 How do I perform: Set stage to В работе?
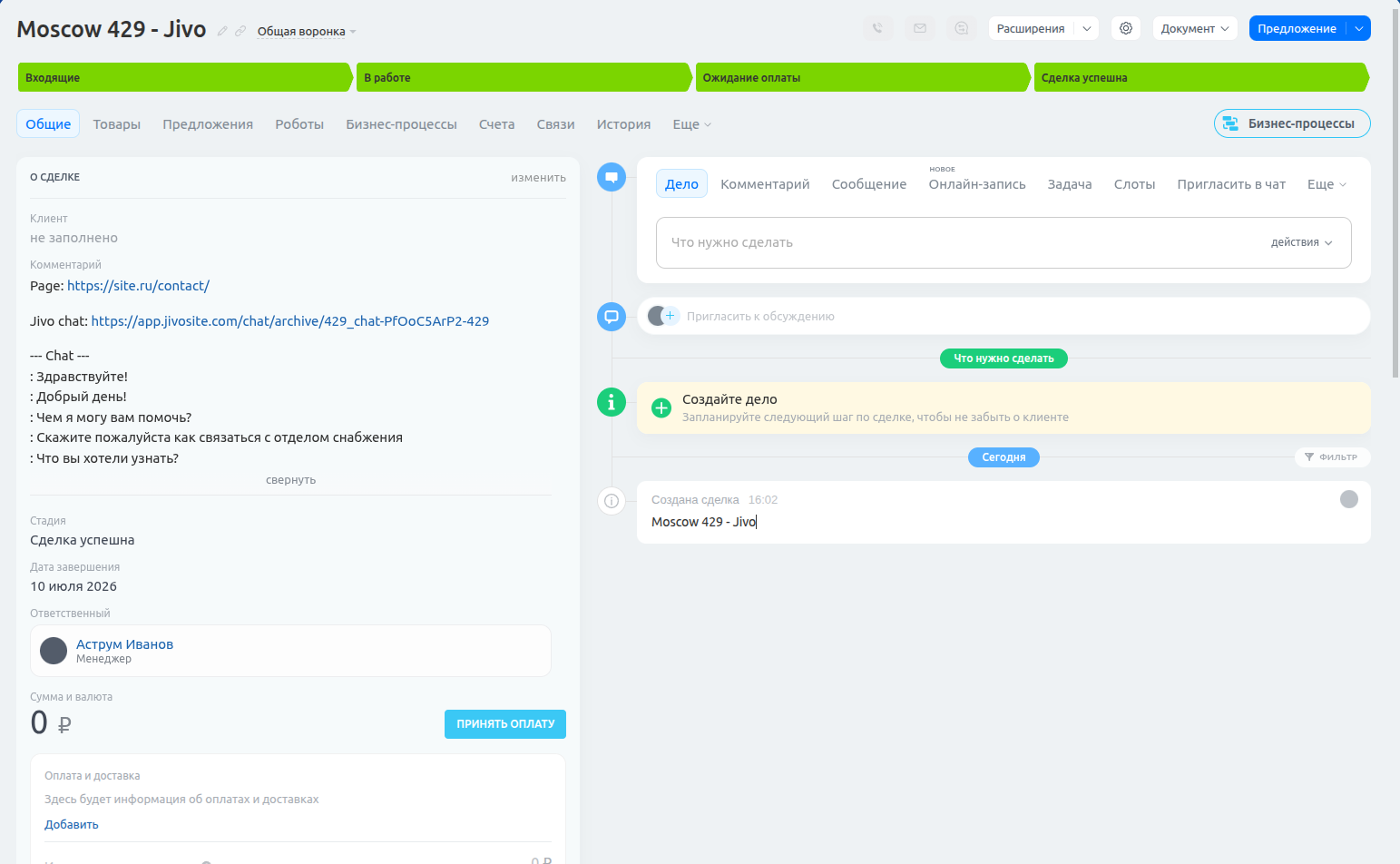[x=524, y=77]
